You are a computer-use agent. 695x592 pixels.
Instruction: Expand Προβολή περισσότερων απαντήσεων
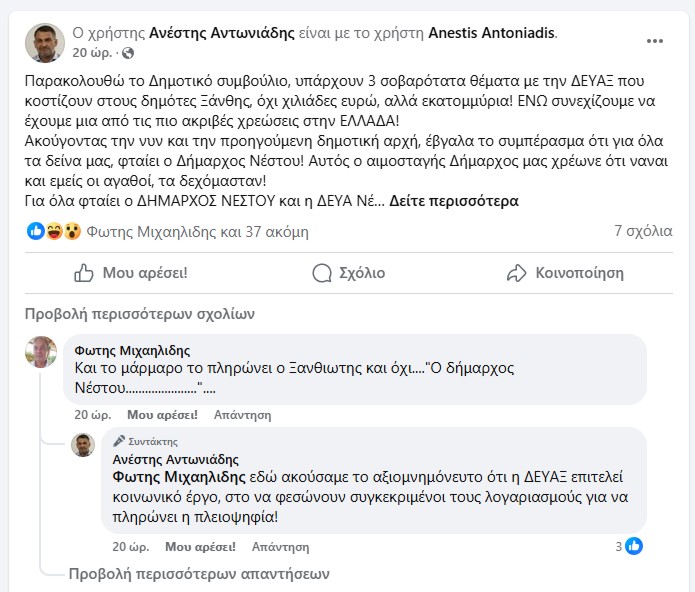pyautogui.click(x=197, y=574)
